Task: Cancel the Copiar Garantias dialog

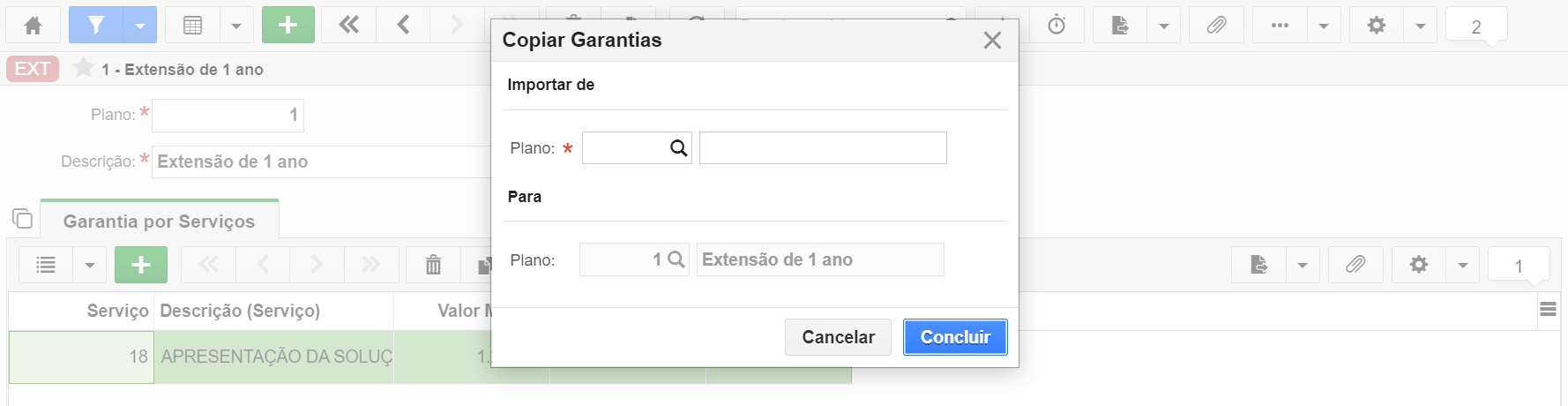Action: [x=838, y=337]
